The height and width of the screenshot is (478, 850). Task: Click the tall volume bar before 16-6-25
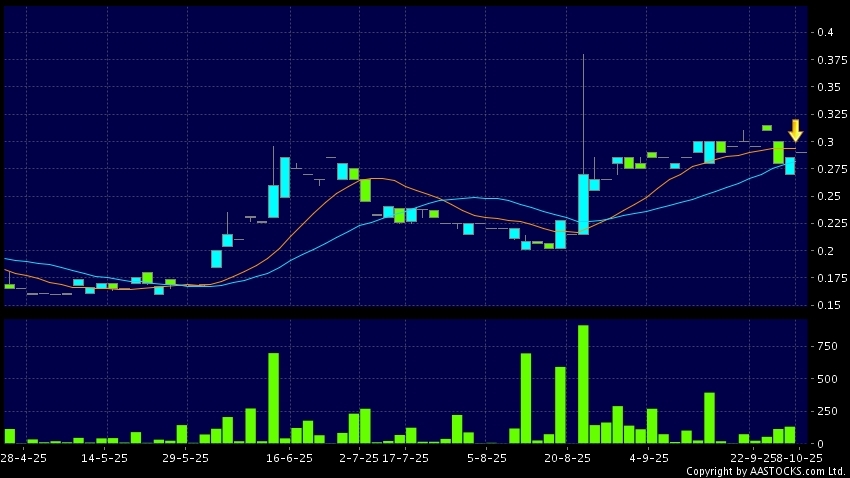coord(273,398)
